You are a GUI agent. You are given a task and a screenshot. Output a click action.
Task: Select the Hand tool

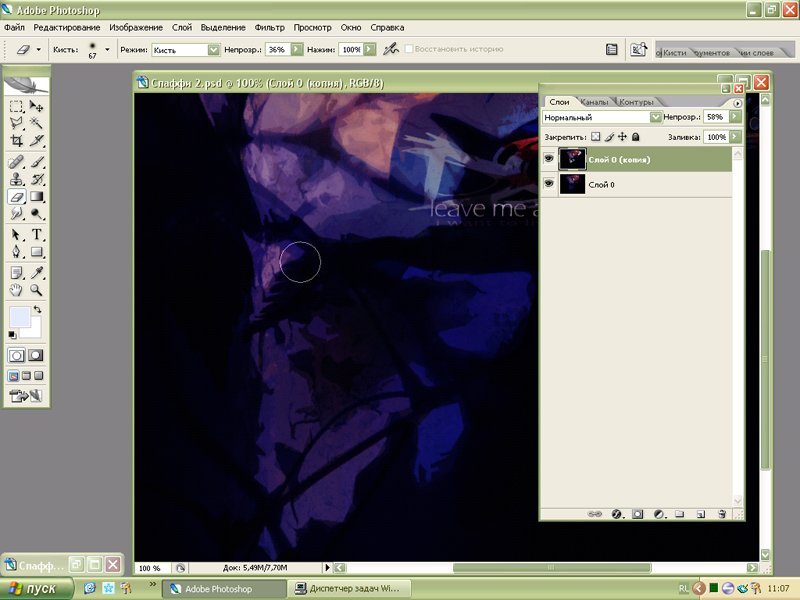(17, 290)
